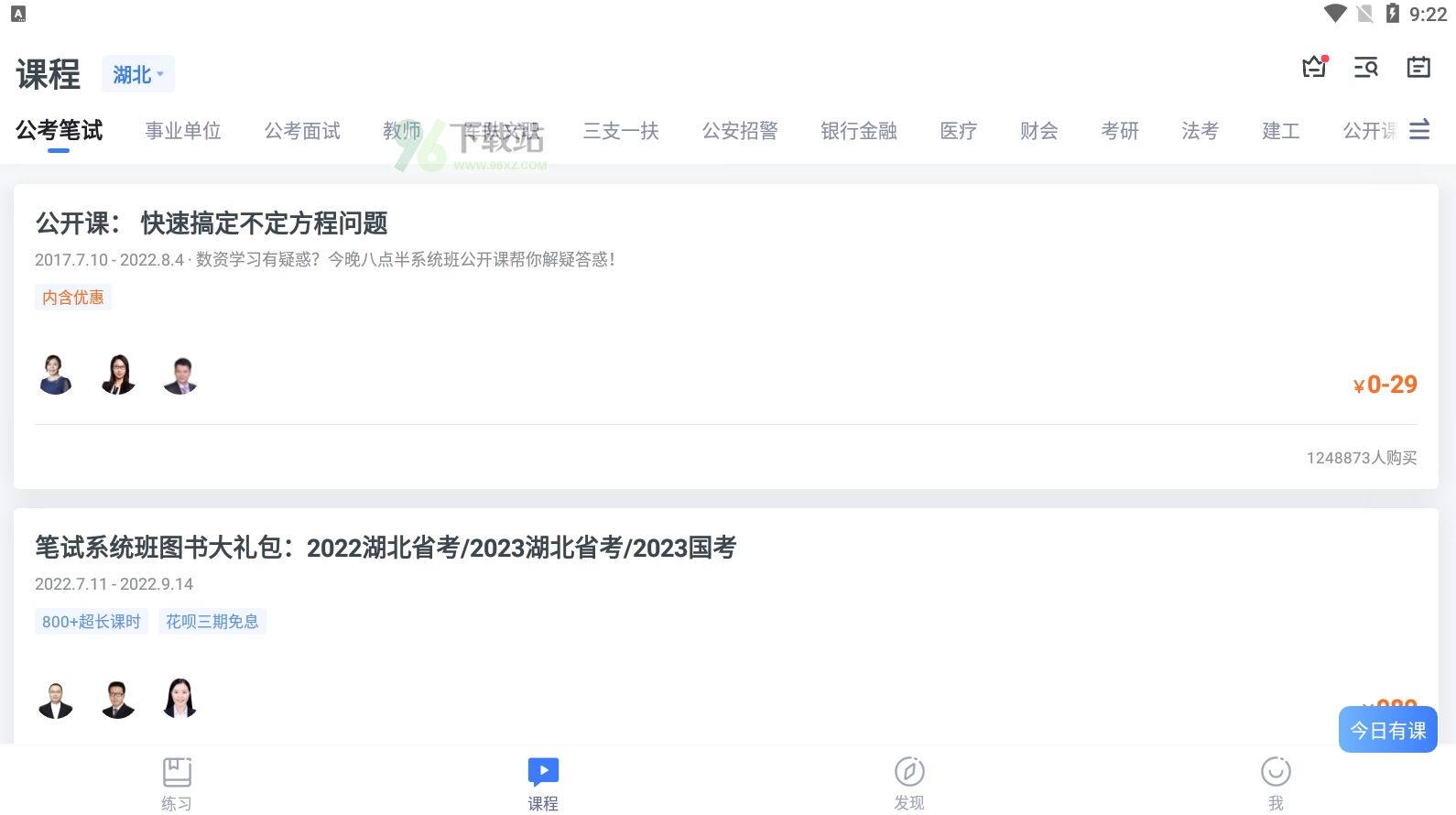Open the shopping basket icon
This screenshot has height=815, width=1456.
tap(1315, 67)
